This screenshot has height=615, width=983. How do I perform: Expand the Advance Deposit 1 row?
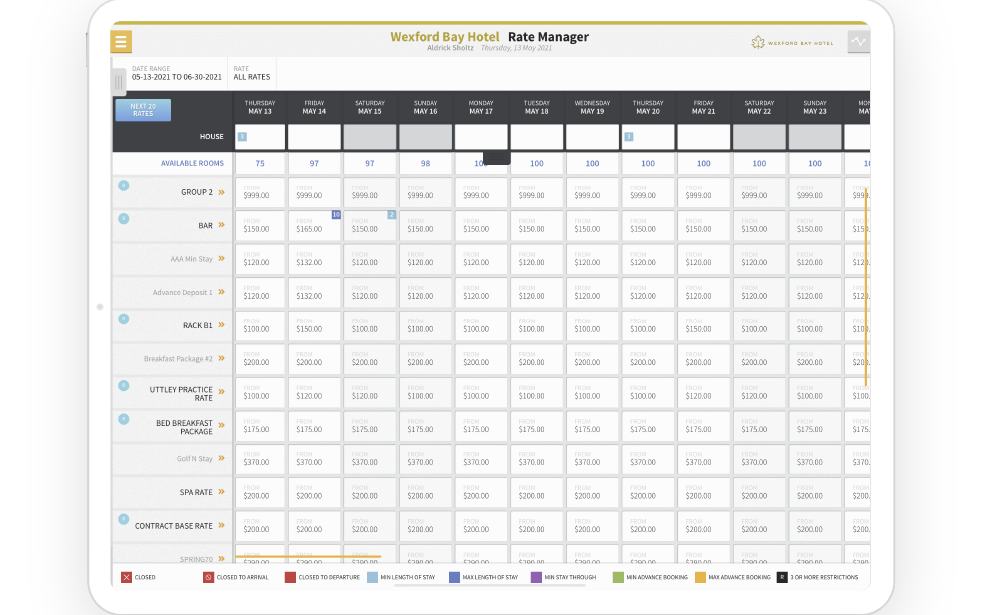click(221, 292)
